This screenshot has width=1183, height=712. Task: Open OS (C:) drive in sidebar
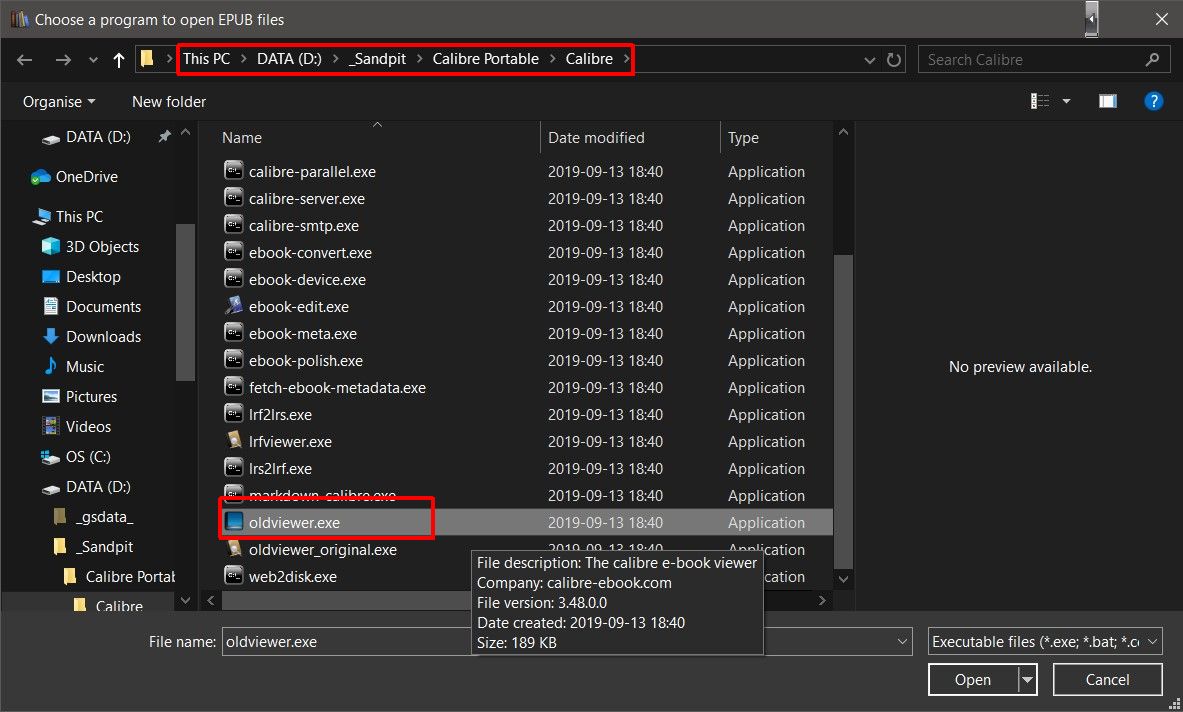pos(88,457)
